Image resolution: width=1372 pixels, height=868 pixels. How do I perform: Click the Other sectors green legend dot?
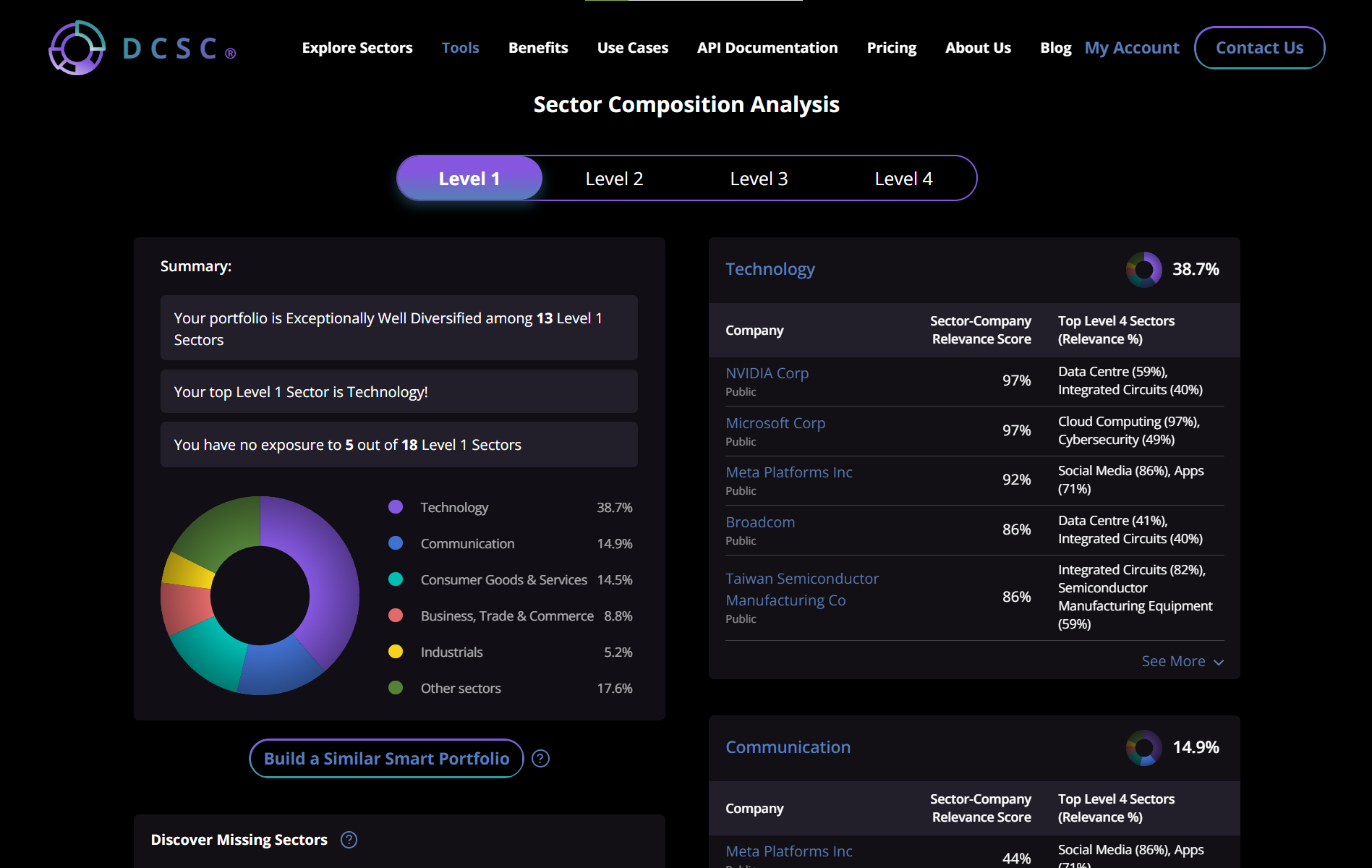pos(396,688)
